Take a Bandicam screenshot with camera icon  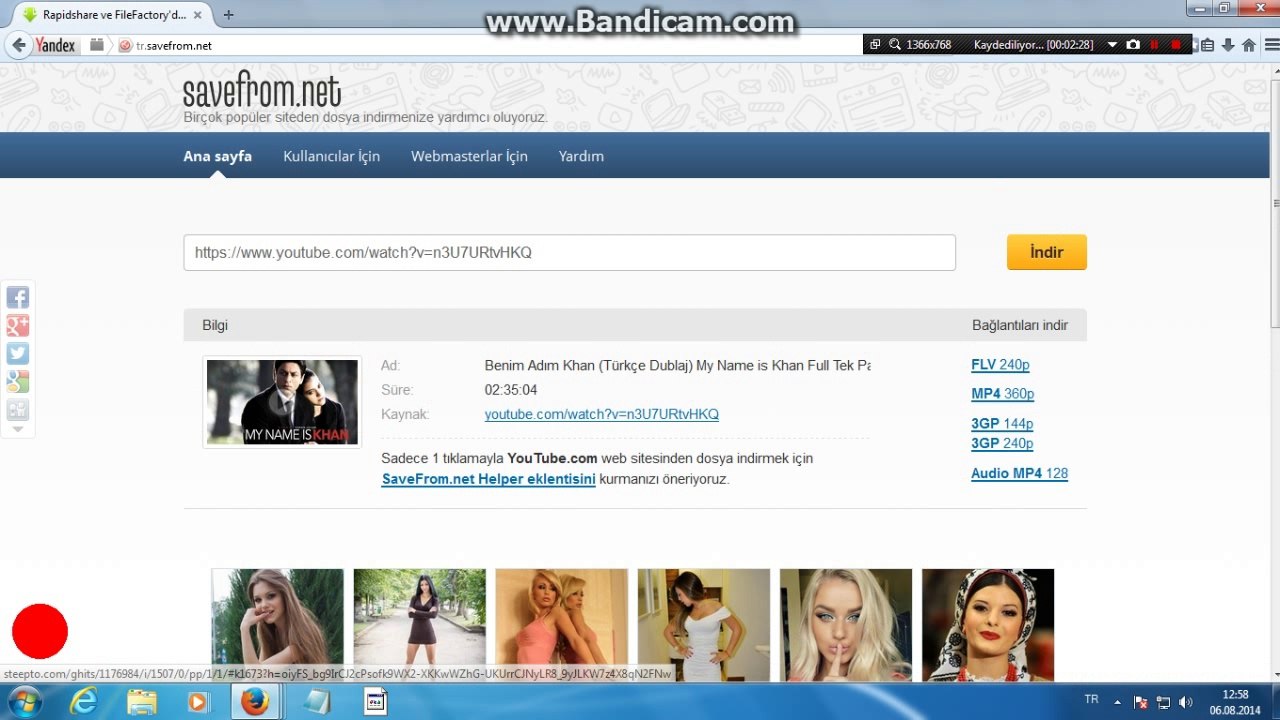coord(1133,45)
